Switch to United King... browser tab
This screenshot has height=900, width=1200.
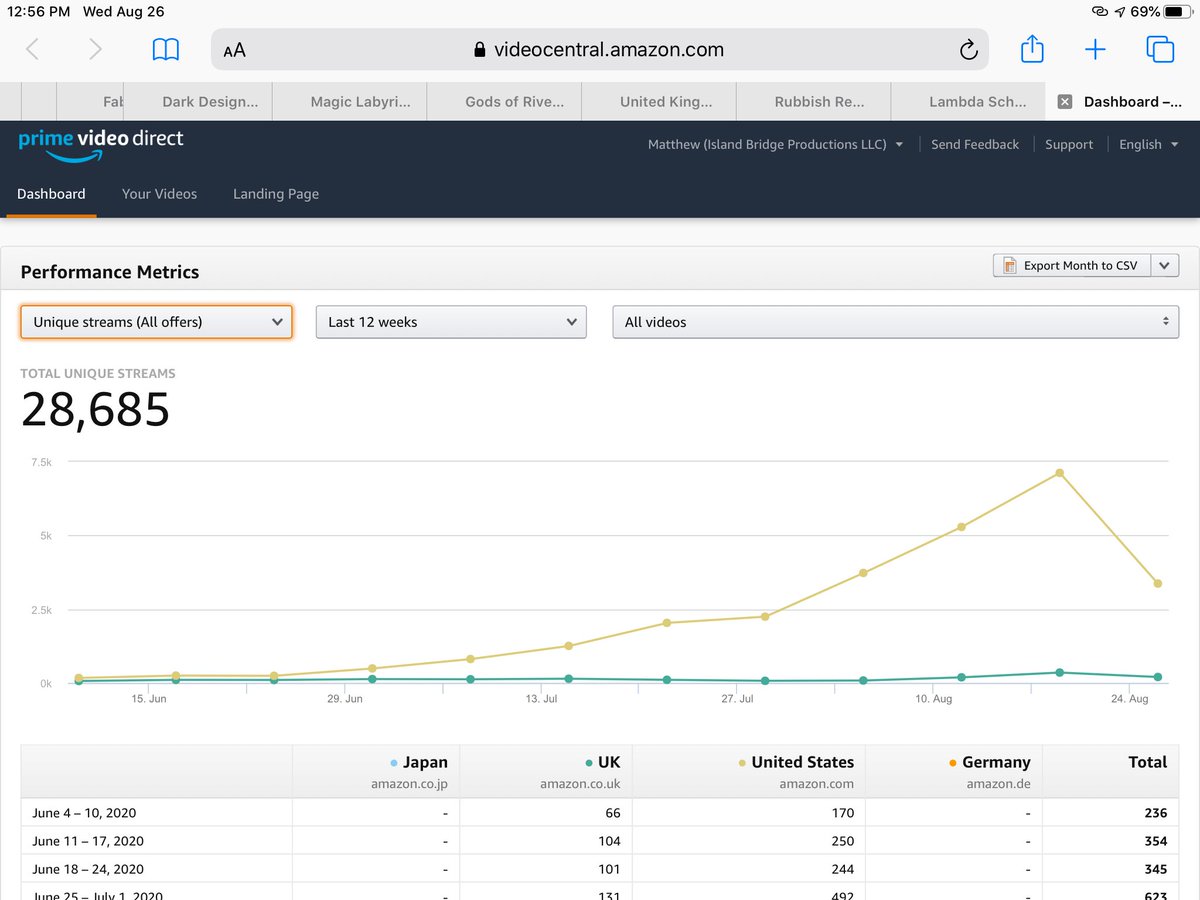pos(666,102)
